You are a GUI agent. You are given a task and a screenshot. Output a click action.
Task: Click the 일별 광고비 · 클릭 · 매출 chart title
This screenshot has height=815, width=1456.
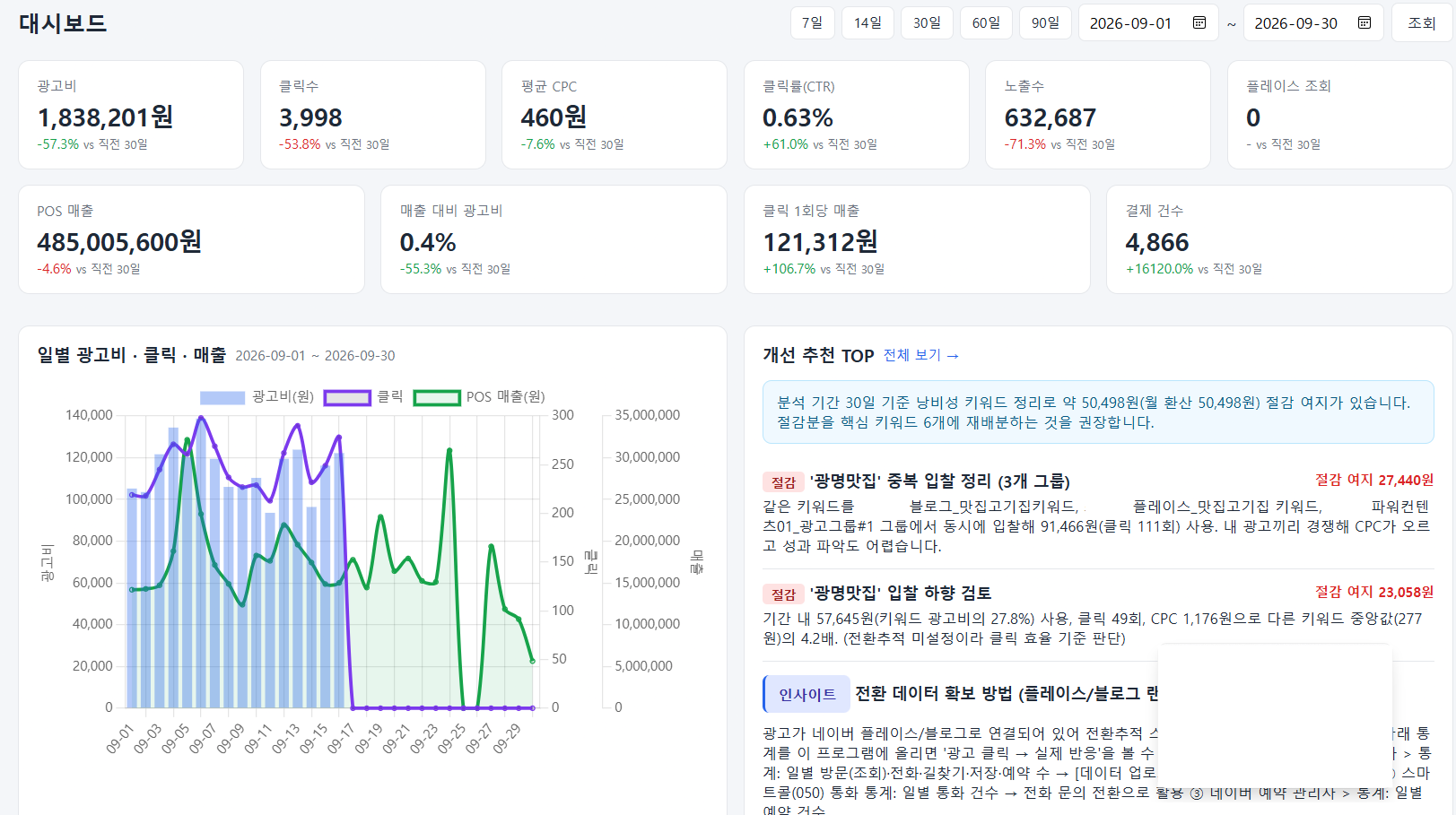click(131, 355)
